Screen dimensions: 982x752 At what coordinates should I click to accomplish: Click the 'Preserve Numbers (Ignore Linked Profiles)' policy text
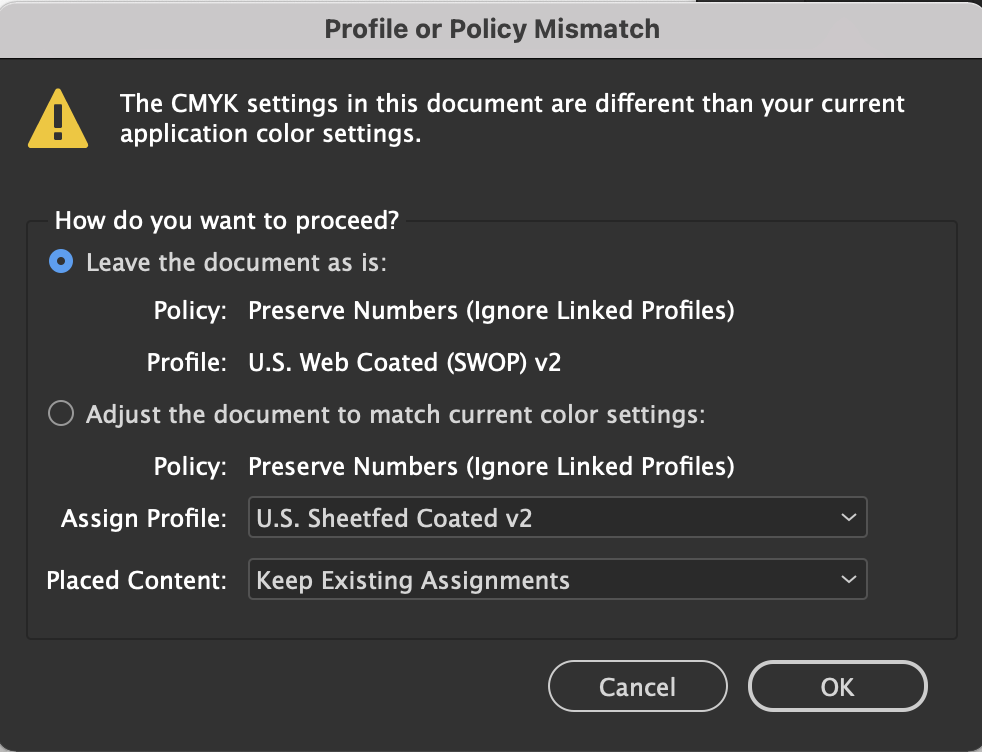point(491,310)
